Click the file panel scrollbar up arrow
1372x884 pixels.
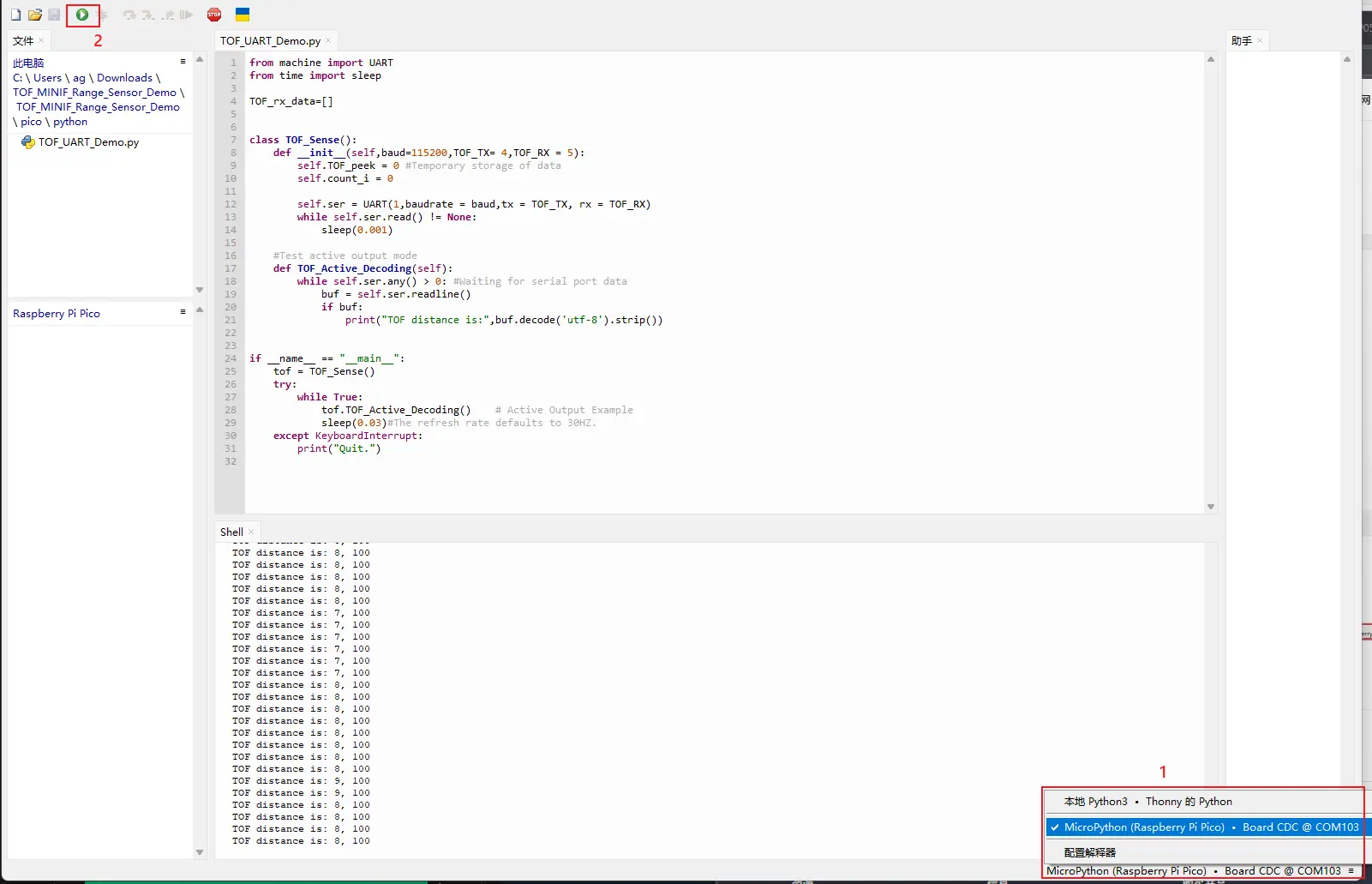click(x=200, y=59)
